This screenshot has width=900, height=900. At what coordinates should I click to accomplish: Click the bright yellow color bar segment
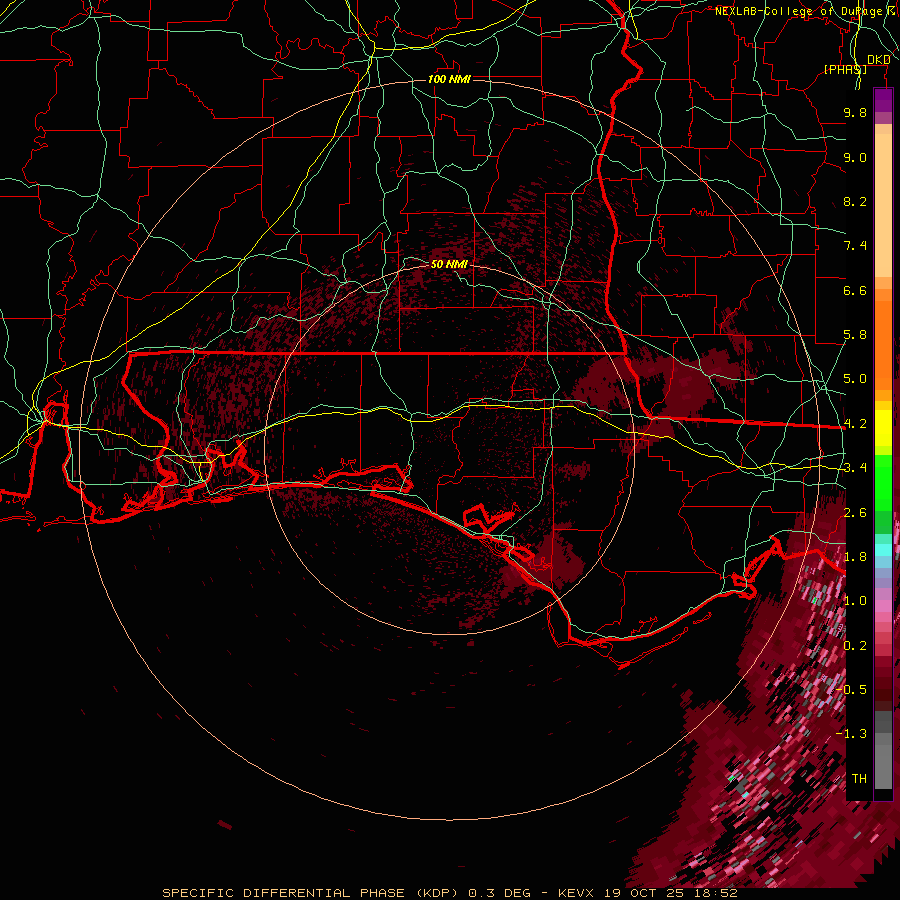pos(883,428)
